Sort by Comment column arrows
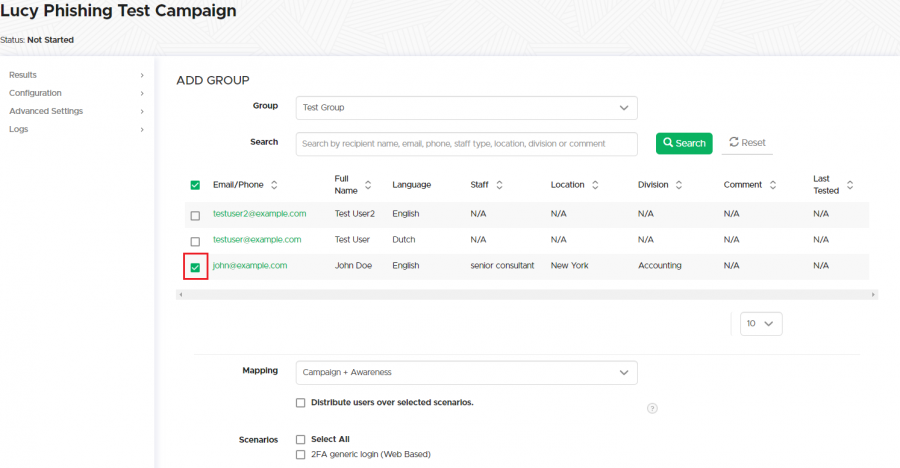The width and height of the screenshot is (900, 468). point(773,185)
